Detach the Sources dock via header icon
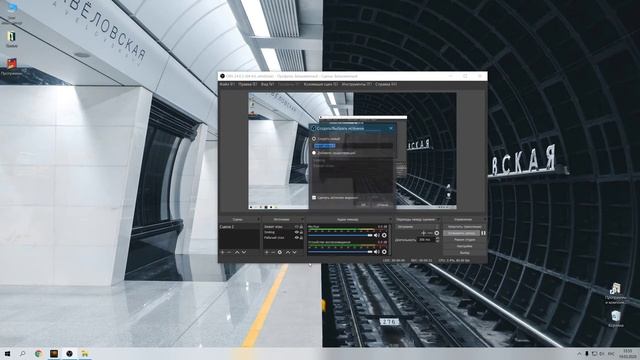This screenshot has height=360, width=640. tap(302, 220)
